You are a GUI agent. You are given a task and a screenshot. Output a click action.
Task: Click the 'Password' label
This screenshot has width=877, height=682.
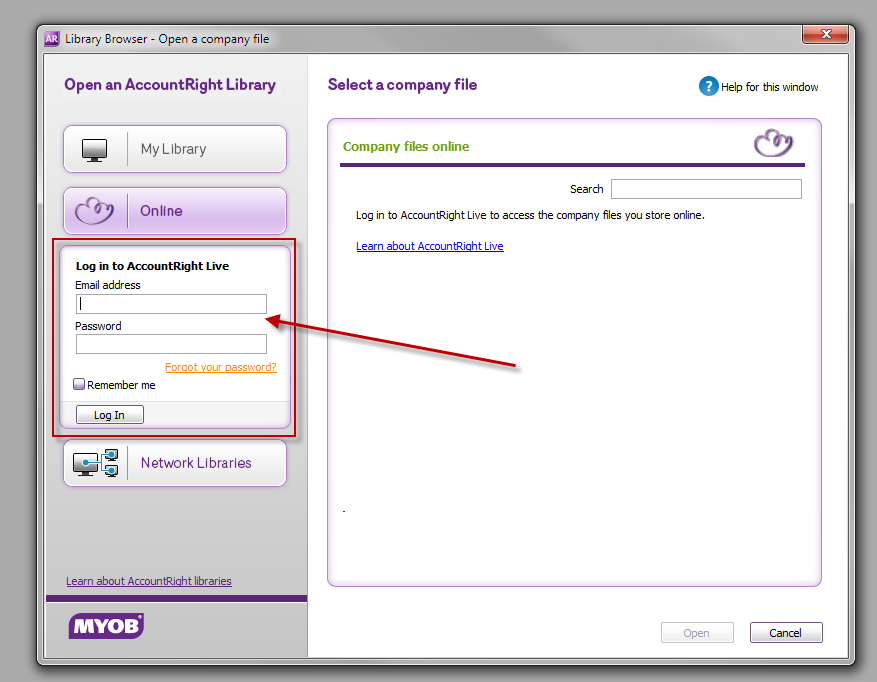click(98, 326)
